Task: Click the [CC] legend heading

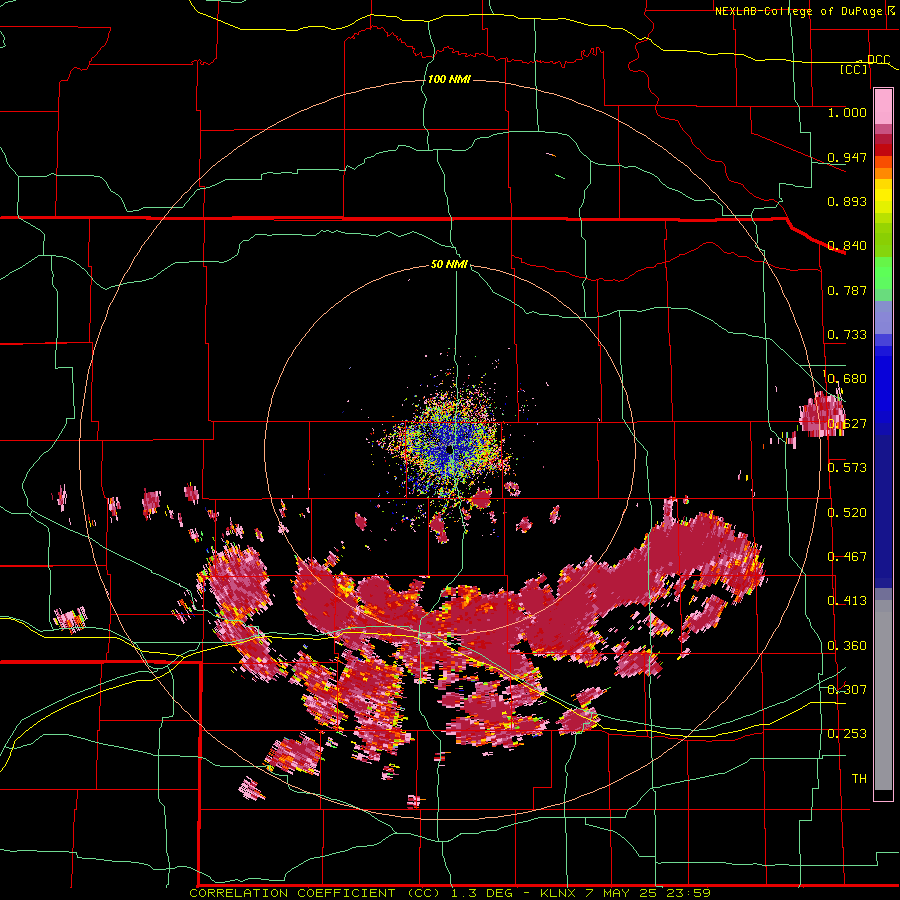Action: point(854,69)
